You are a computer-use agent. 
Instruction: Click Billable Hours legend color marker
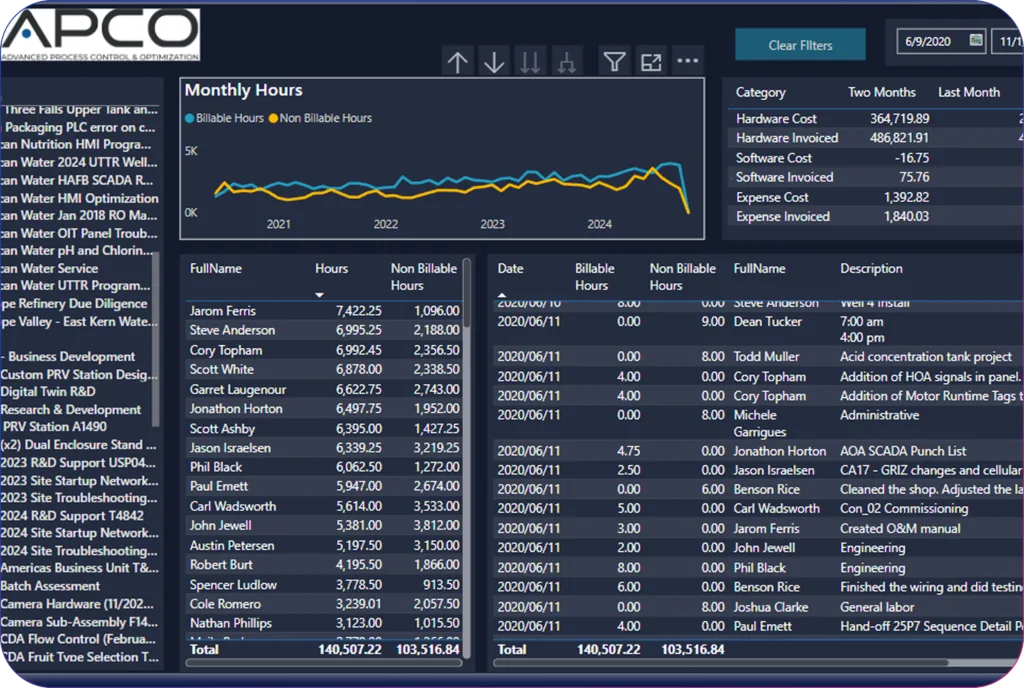click(190, 118)
